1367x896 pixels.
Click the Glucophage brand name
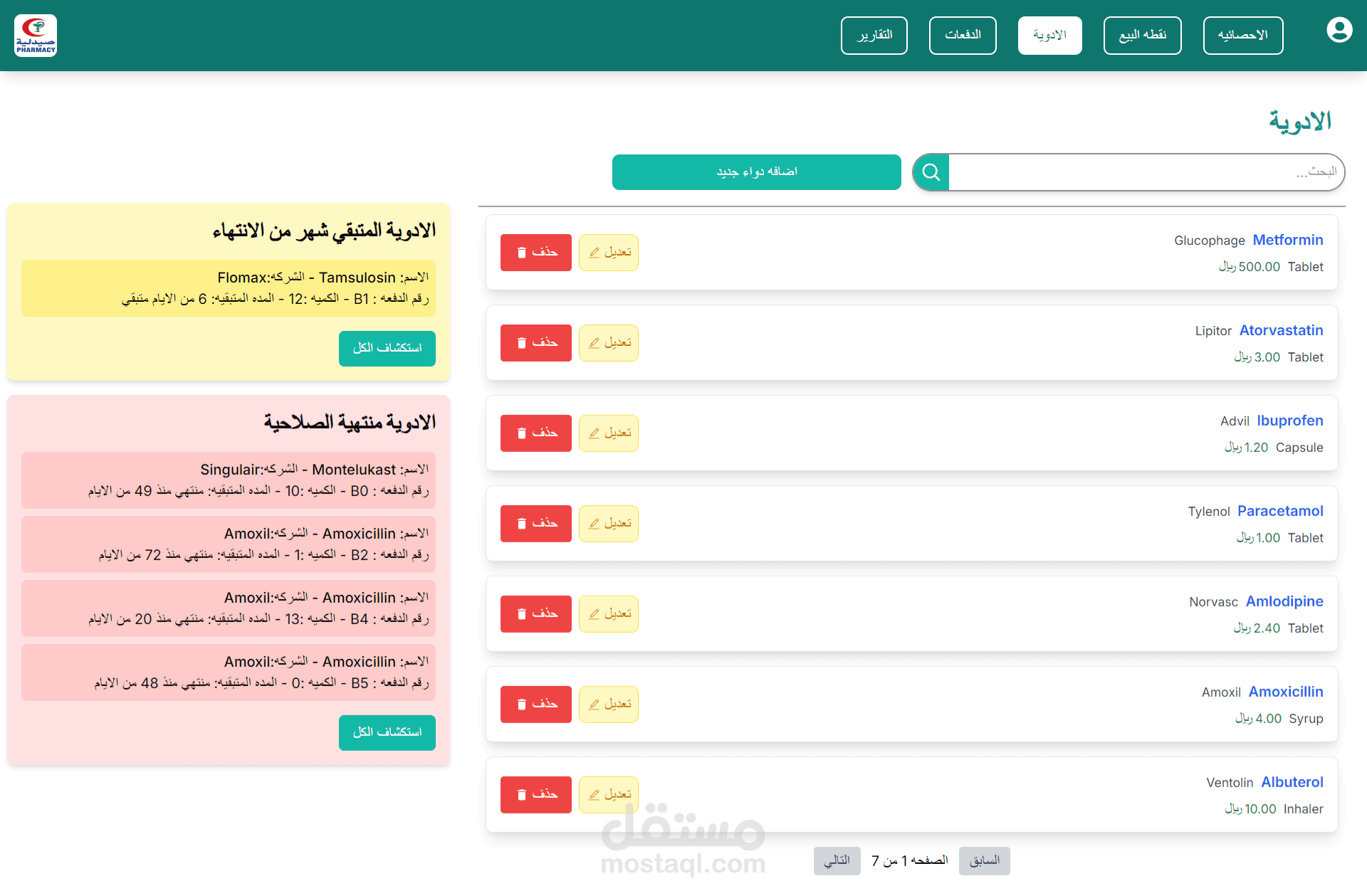coord(1210,241)
